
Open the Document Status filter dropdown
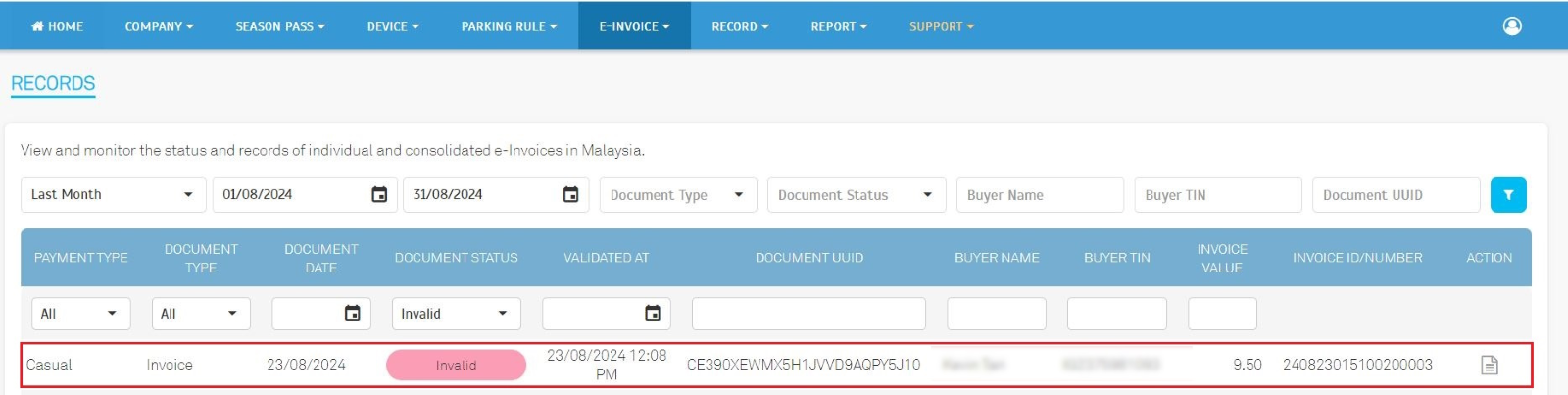856,195
